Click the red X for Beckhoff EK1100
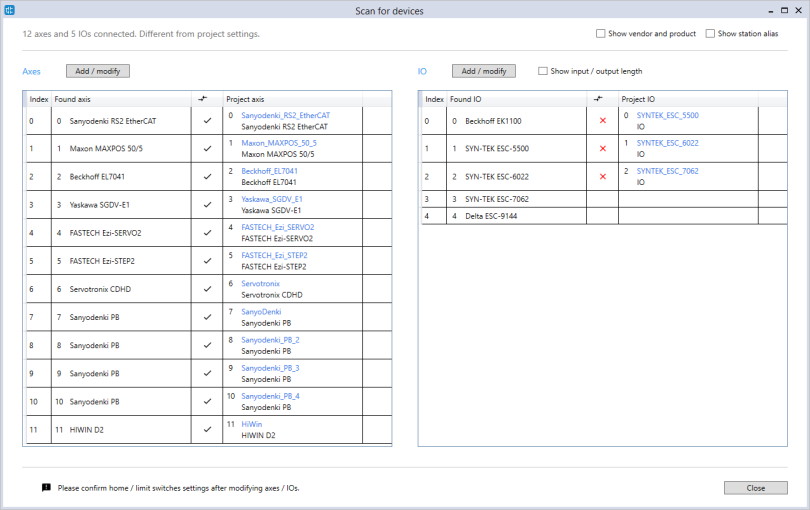 (x=602, y=121)
